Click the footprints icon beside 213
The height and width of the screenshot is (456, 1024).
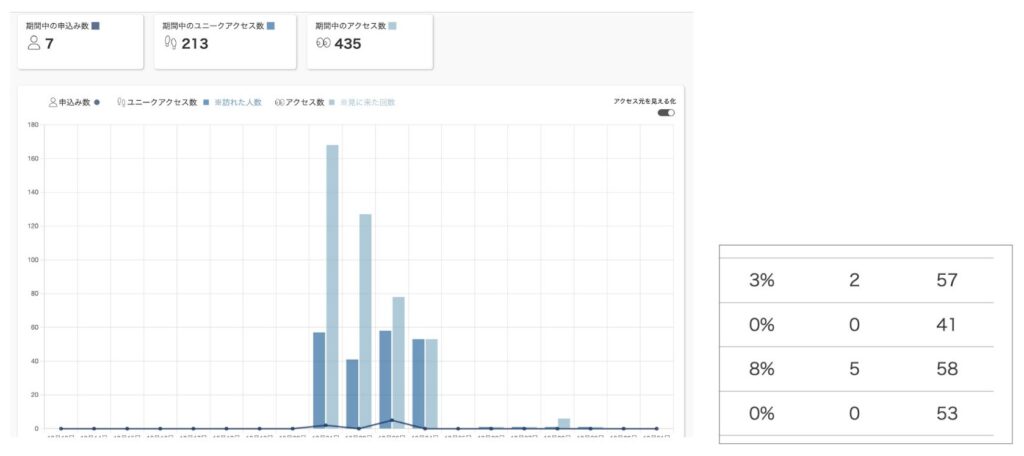(170, 44)
